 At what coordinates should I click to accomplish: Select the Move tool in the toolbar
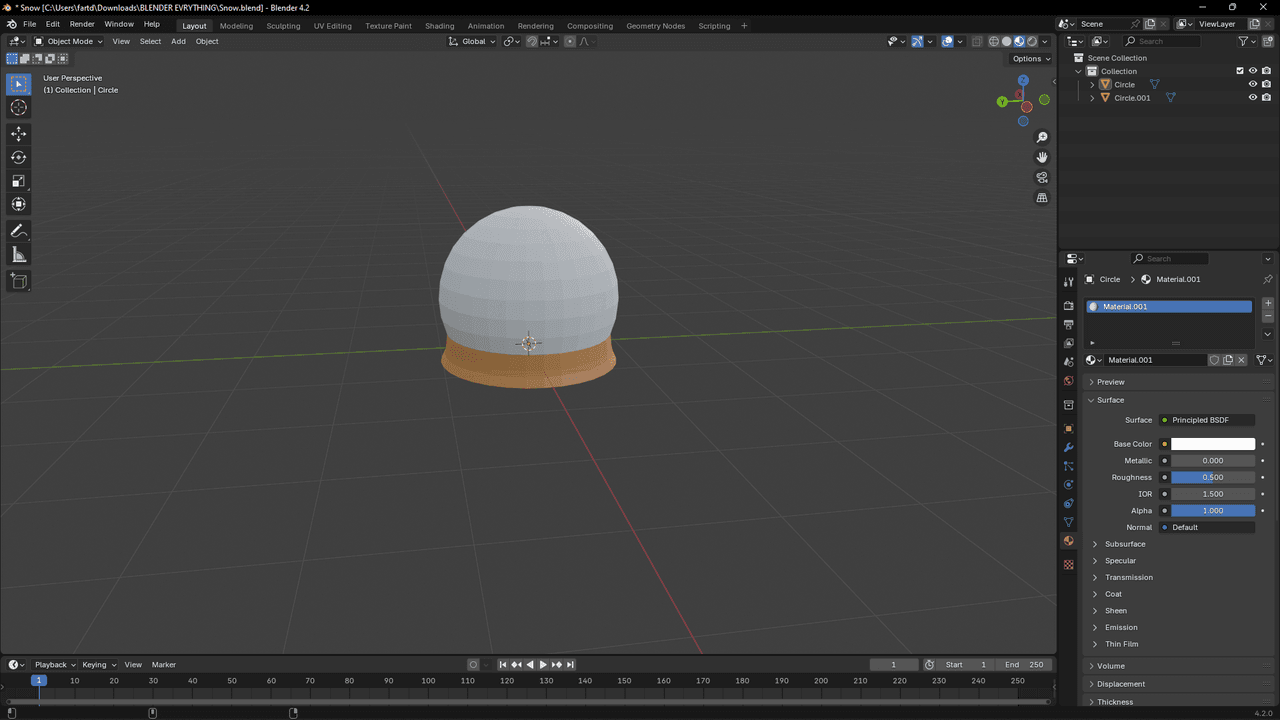(18, 134)
